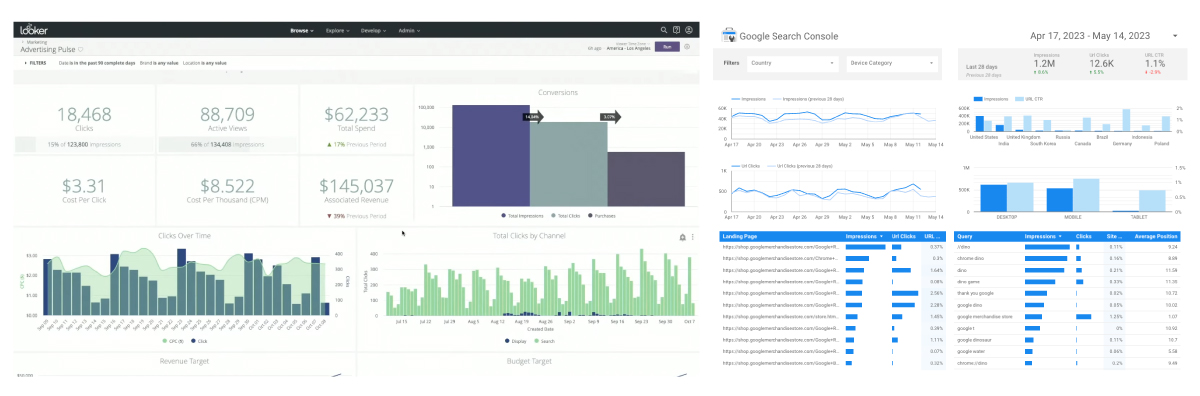Screen dimensions: 1200x396
Task: Sort by Query column header
Action: [x=965, y=236]
